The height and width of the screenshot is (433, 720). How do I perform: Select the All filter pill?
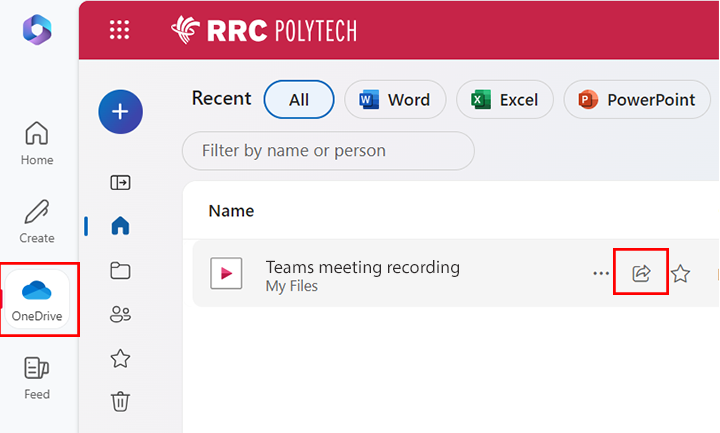pos(298,100)
